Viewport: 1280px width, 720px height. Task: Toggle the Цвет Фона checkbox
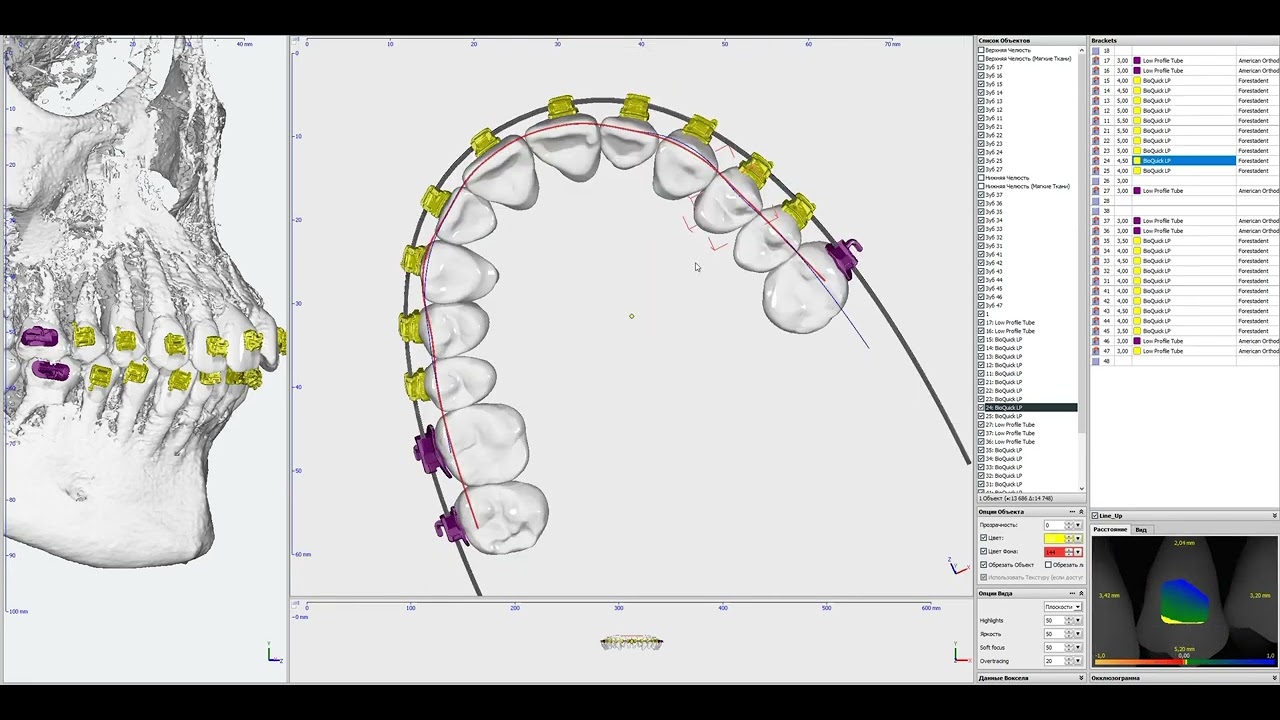[984, 551]
